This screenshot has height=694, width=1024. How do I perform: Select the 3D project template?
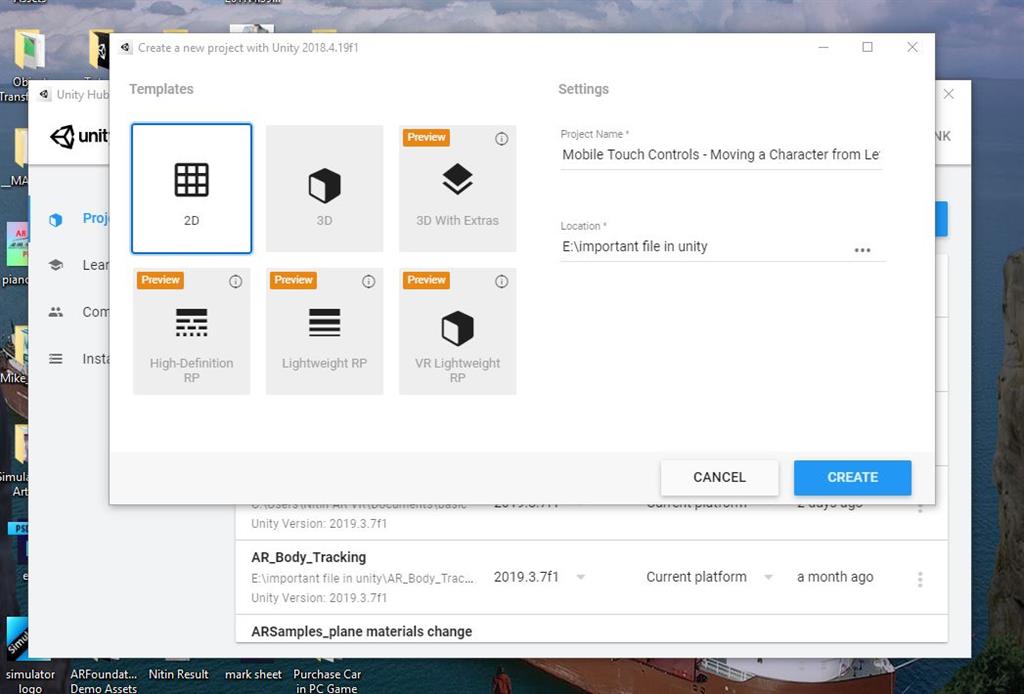click(324, 187)
